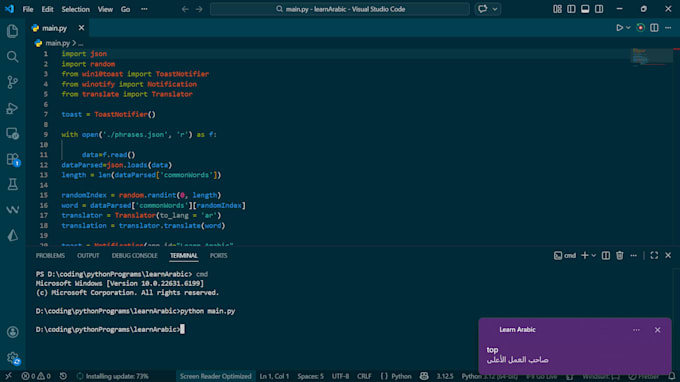Viewport: 680px width, 382px height.
Task: Expand the run button dropdown arrow
Action: [x=628, y=28]
